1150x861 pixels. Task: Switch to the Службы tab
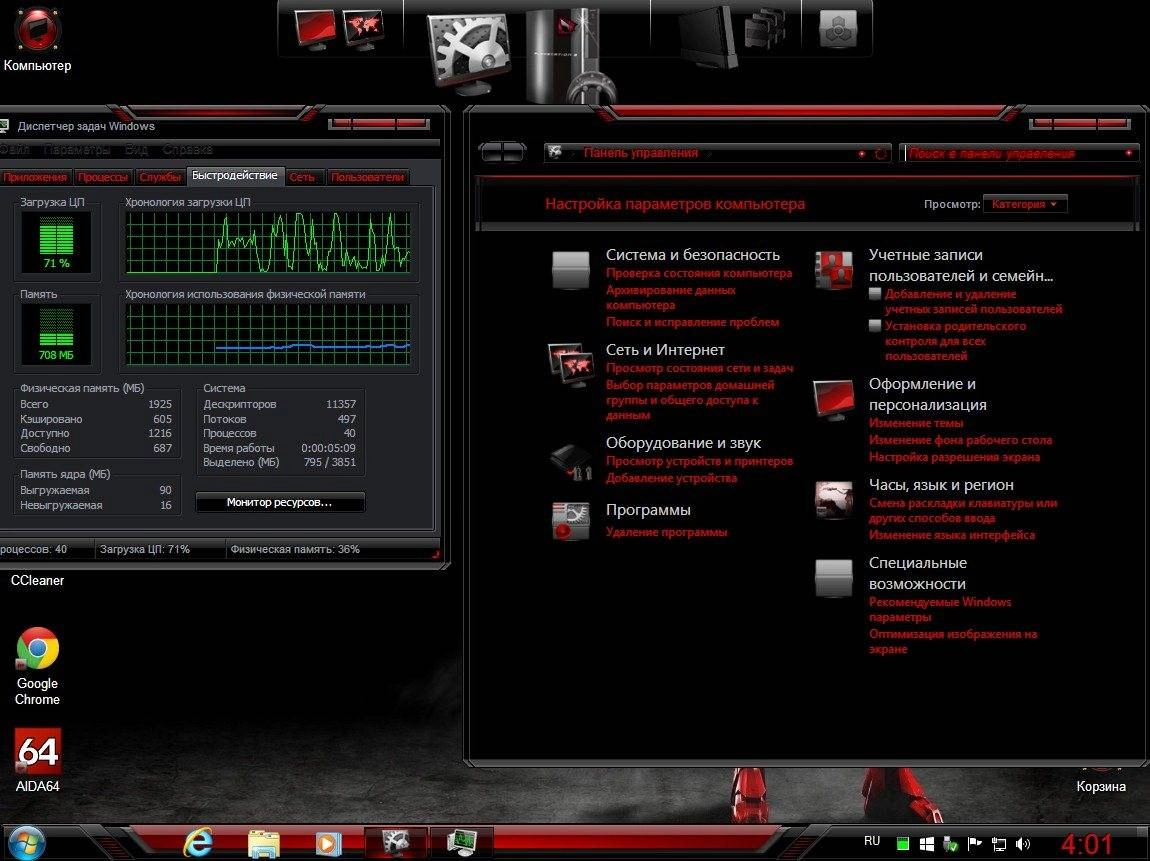[x=160, y=177]
